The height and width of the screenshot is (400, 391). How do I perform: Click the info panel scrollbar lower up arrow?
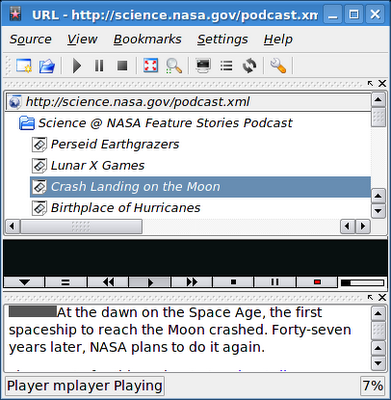click(378, 349)
